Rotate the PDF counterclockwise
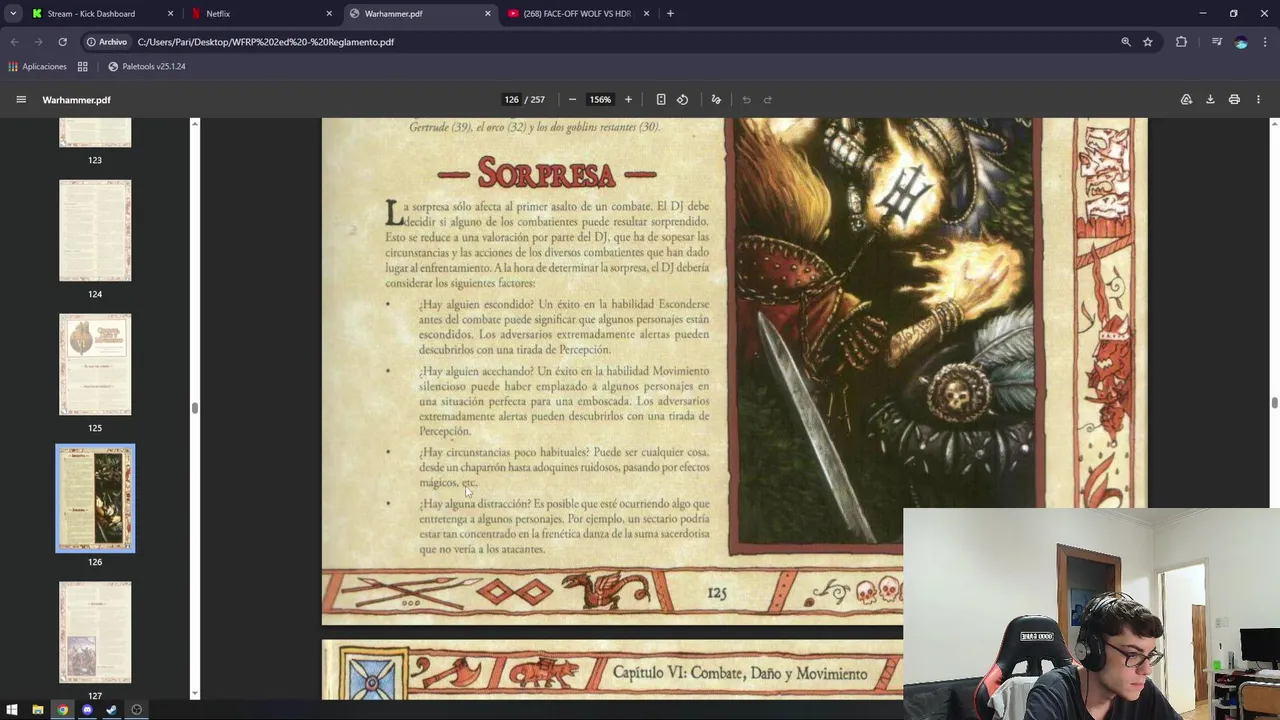The image size is (1280, 720). coord(682,99)
